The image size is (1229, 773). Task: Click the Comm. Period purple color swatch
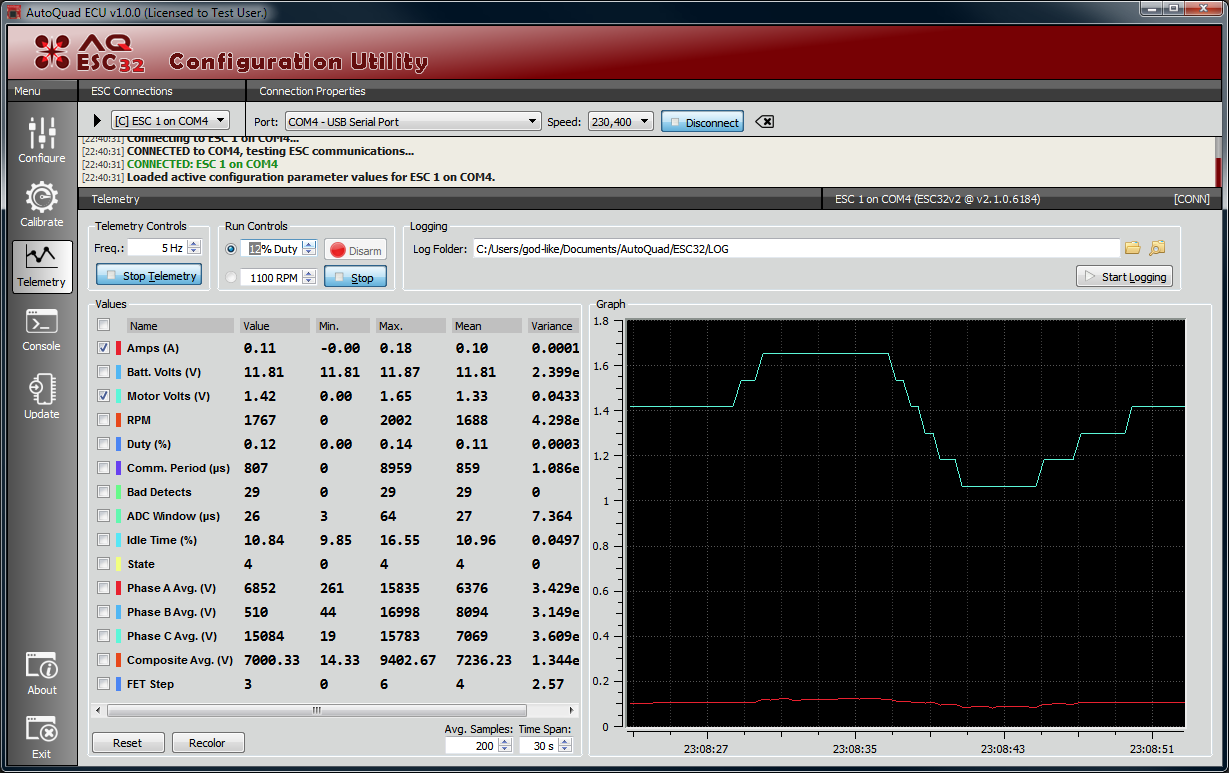point(119,468)
